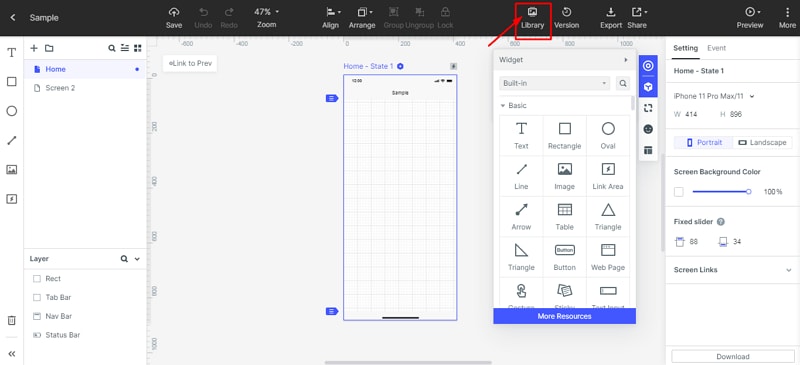Pick the Oval widget in Widget panel
800x365 pixels.
point(608,135)
